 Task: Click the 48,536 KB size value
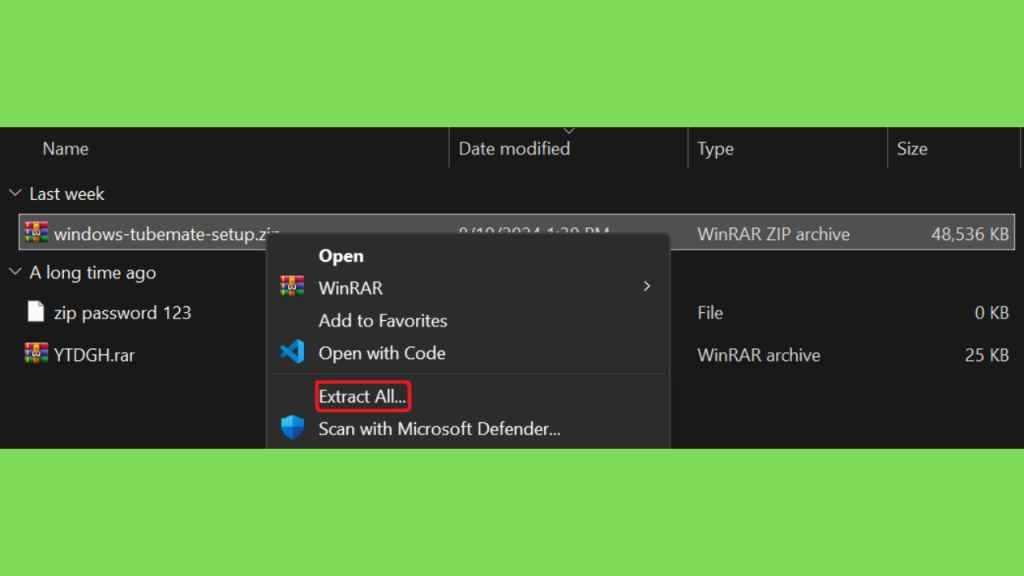click(x=970, y=234)
